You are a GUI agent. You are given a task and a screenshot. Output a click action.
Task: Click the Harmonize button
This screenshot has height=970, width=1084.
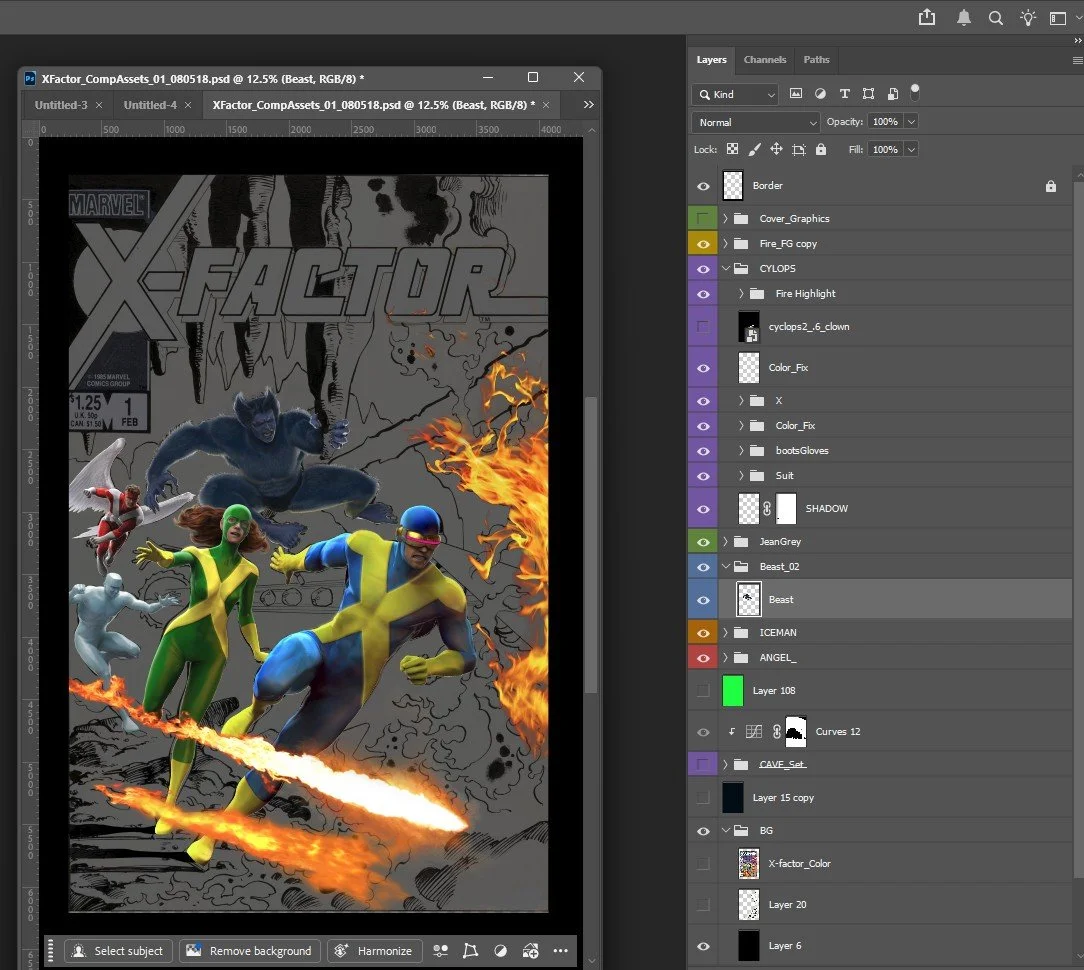(x=374, y=951)
